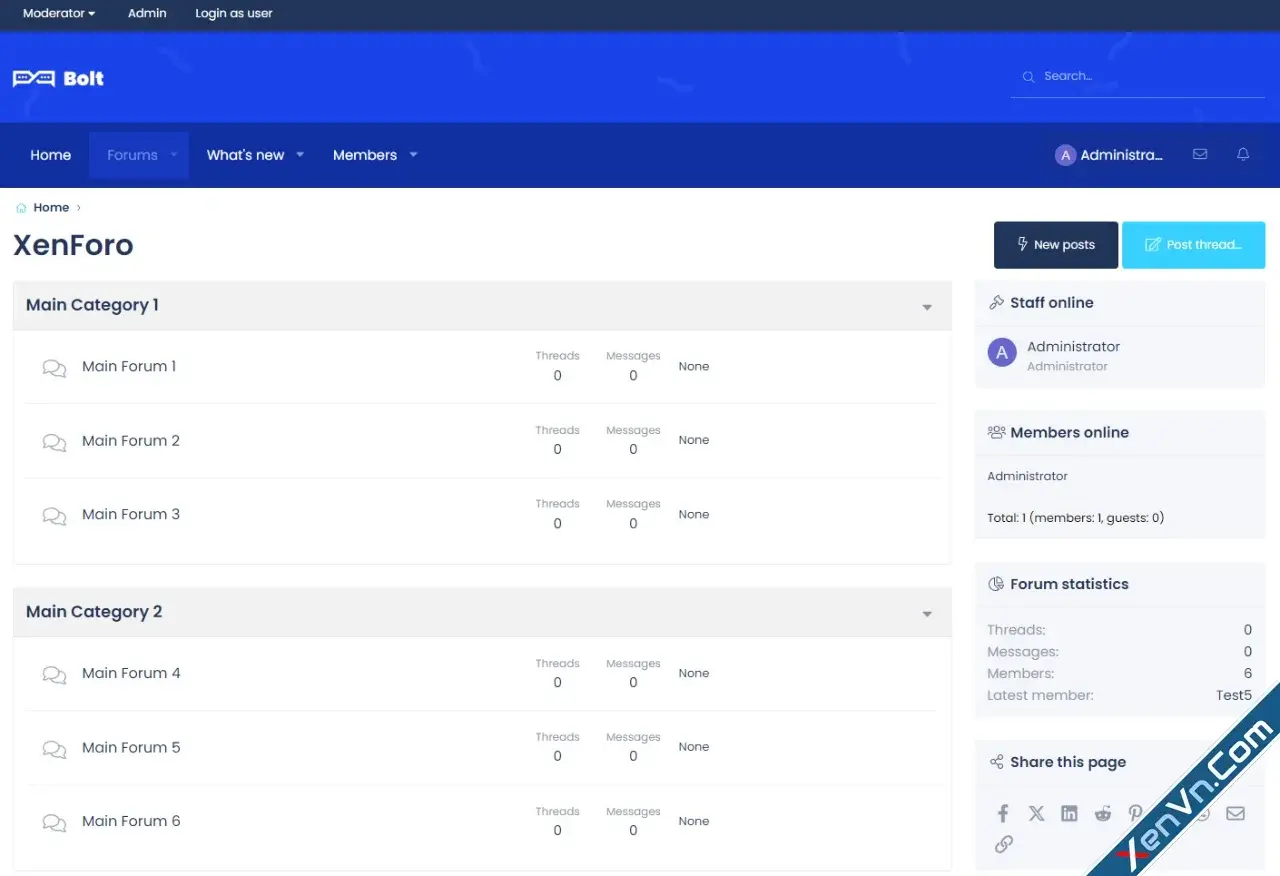Click the Main Forum 6 chat bubble icon

54,823
